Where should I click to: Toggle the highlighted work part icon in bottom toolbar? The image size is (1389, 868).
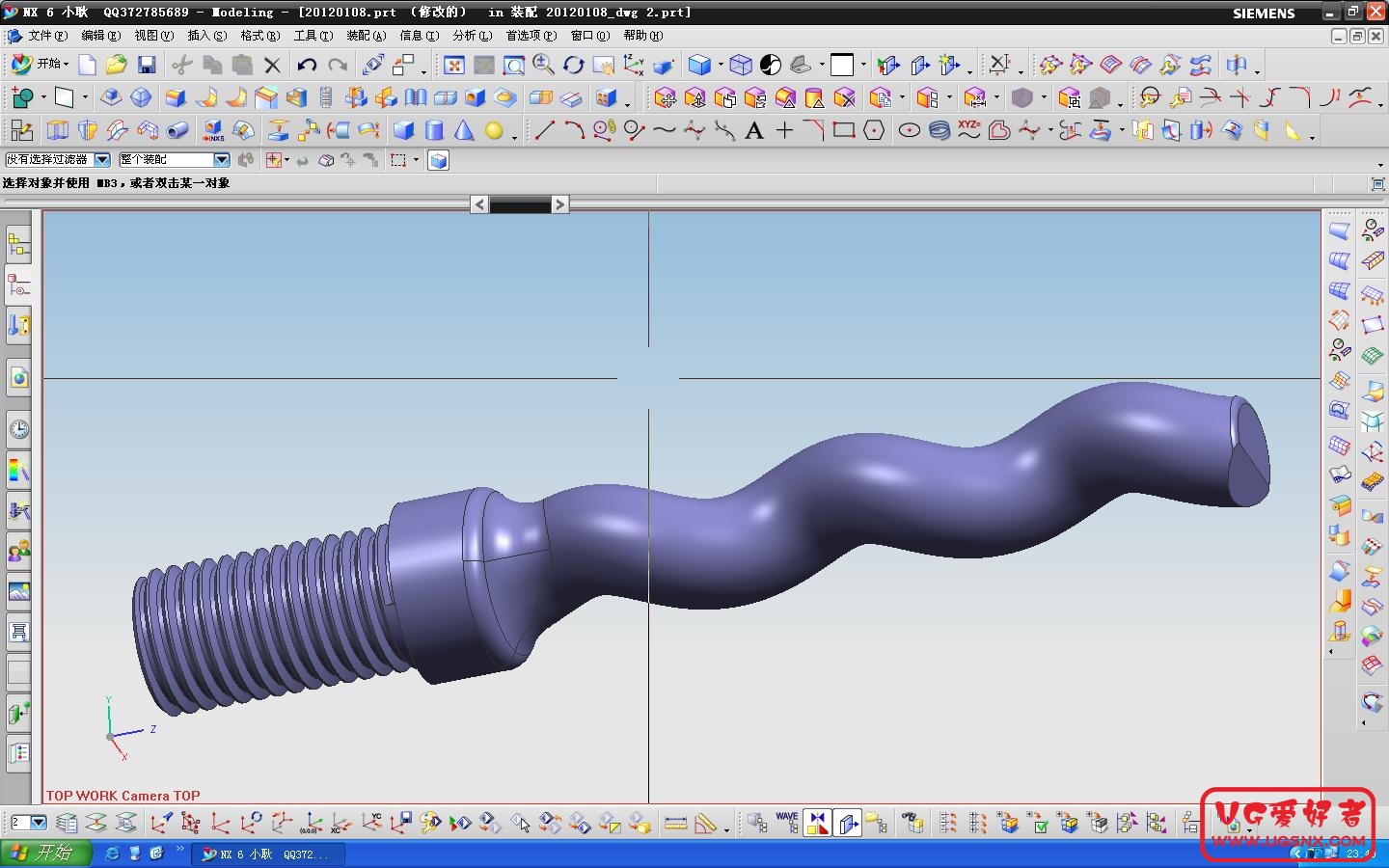[848, 823]
